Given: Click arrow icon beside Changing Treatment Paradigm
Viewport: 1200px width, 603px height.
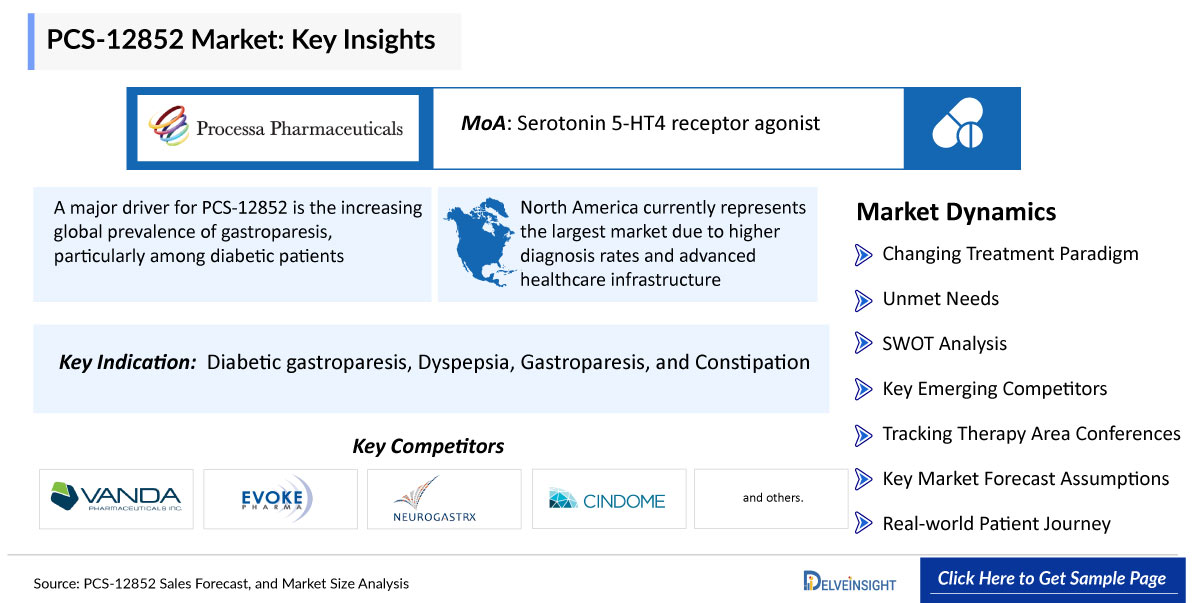Looking at the screenshot, I should [863, 255].
